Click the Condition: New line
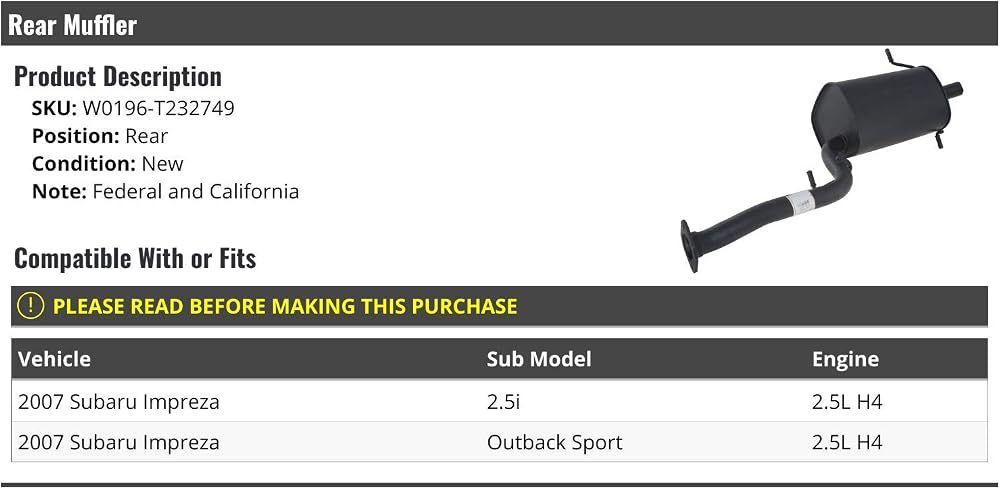Viewport: 1000px width, 489px height. click(108, 164)
